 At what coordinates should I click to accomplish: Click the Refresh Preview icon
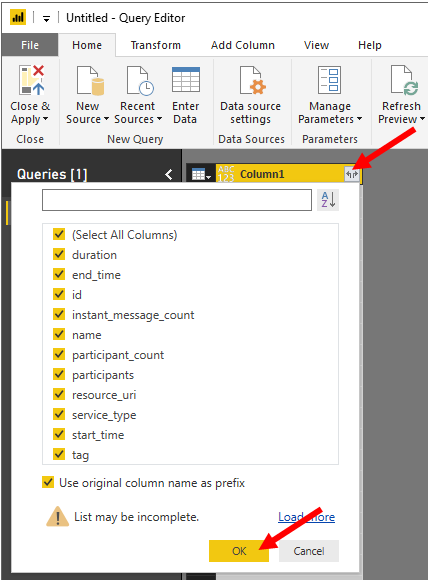[405, 80]
